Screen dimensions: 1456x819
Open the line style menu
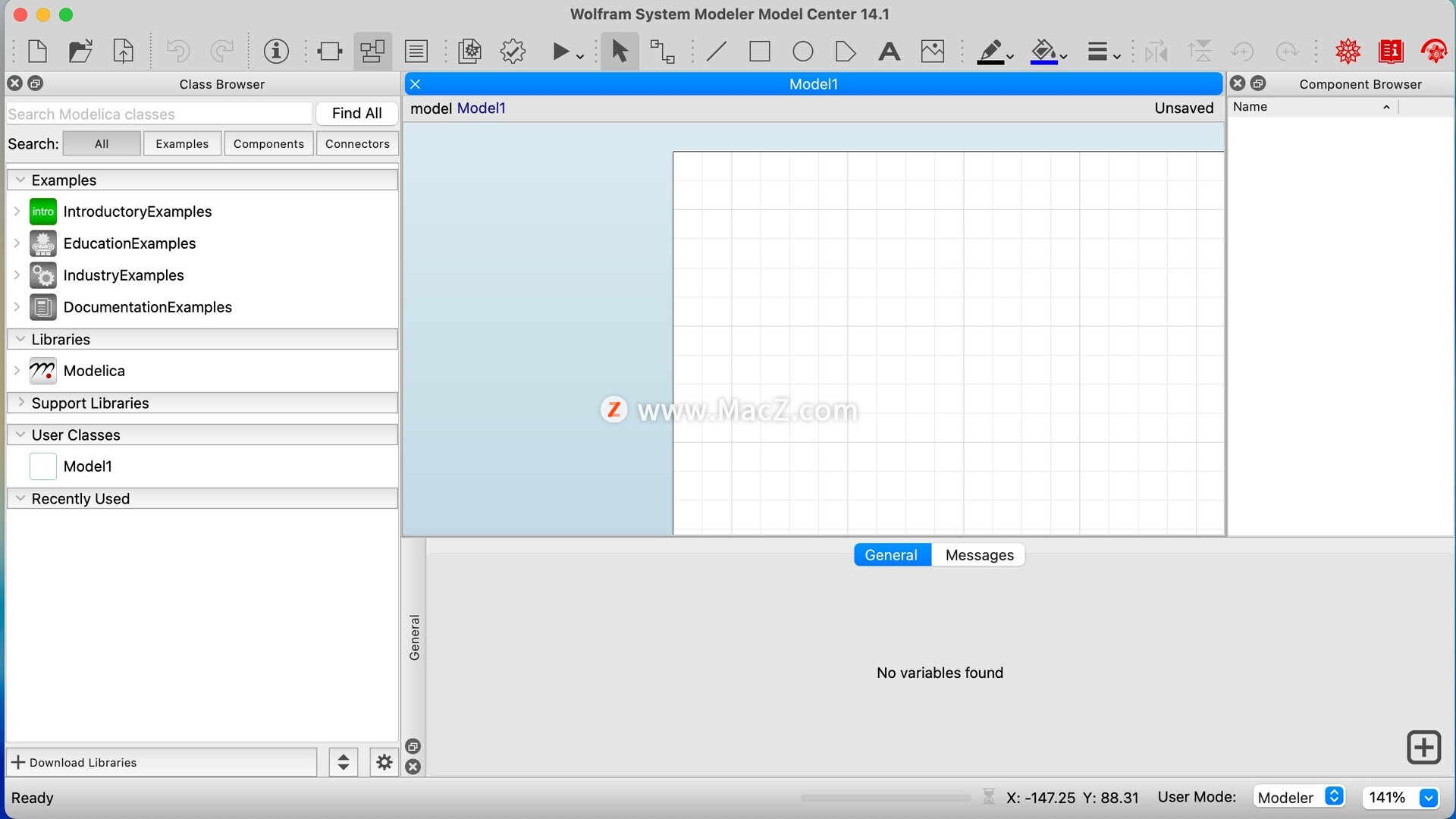1103,52
